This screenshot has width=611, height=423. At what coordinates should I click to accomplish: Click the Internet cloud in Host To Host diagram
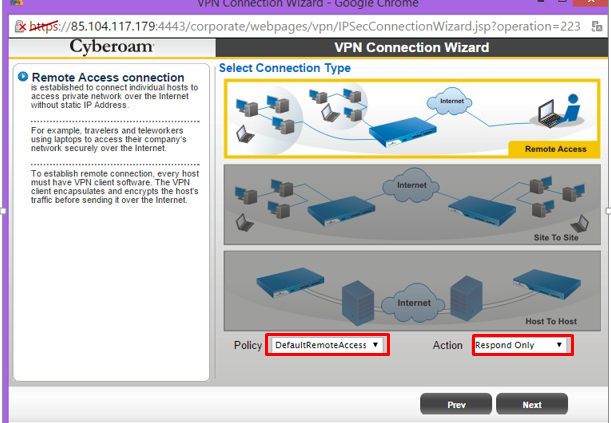point(413,303)
